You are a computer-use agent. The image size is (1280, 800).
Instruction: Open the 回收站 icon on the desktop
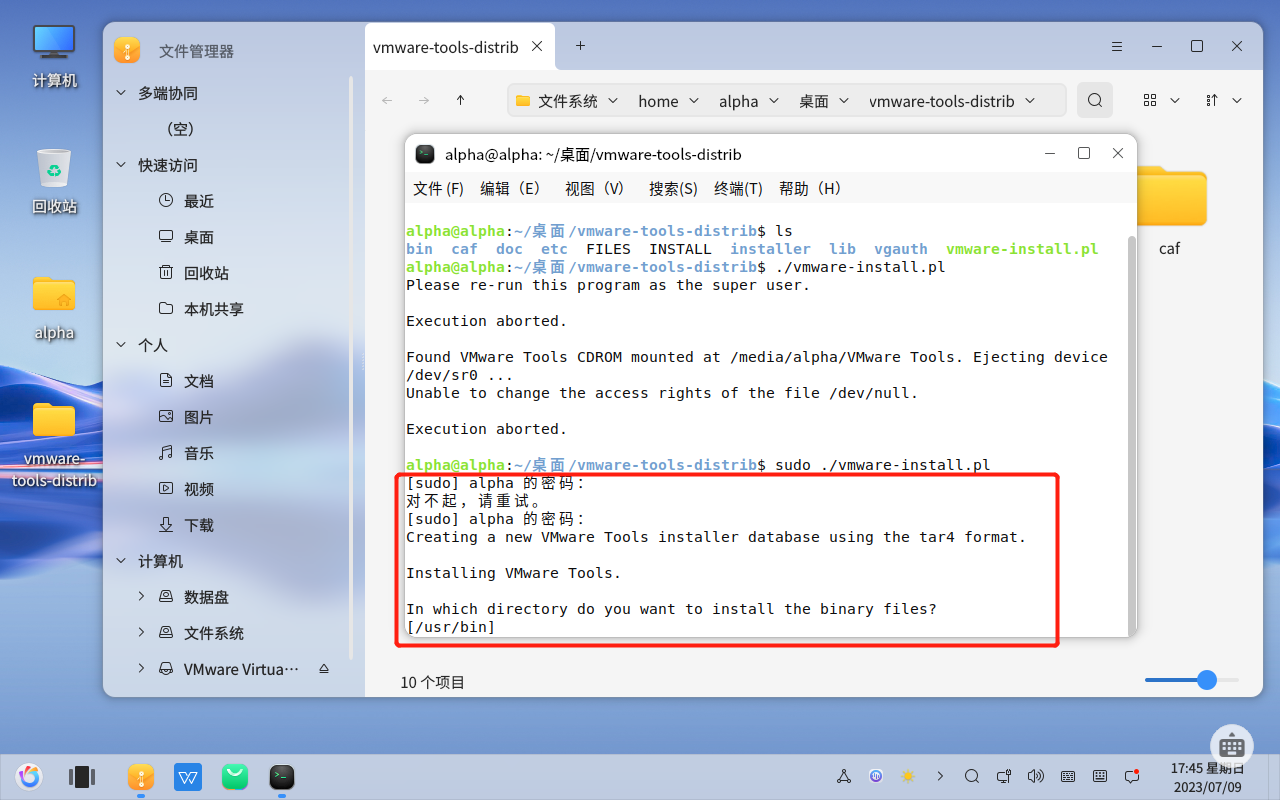tap(54, 181)
